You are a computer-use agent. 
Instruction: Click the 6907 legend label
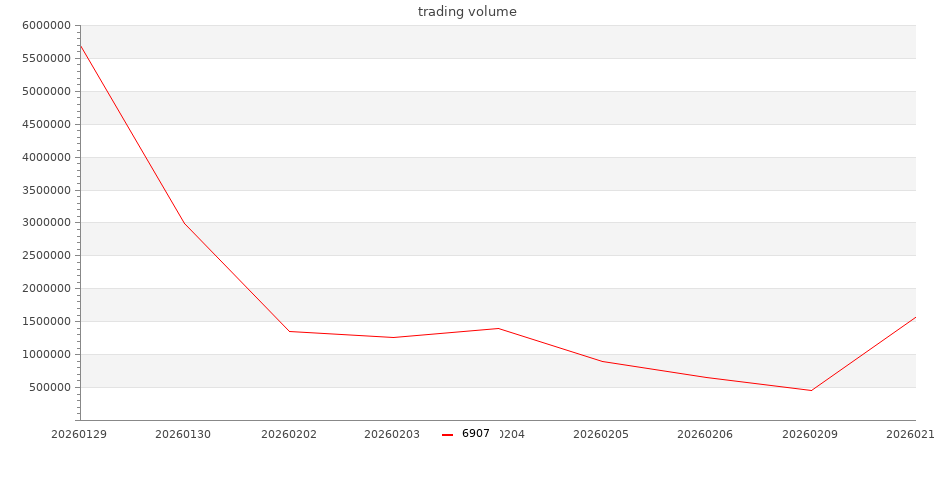point(476,434)
